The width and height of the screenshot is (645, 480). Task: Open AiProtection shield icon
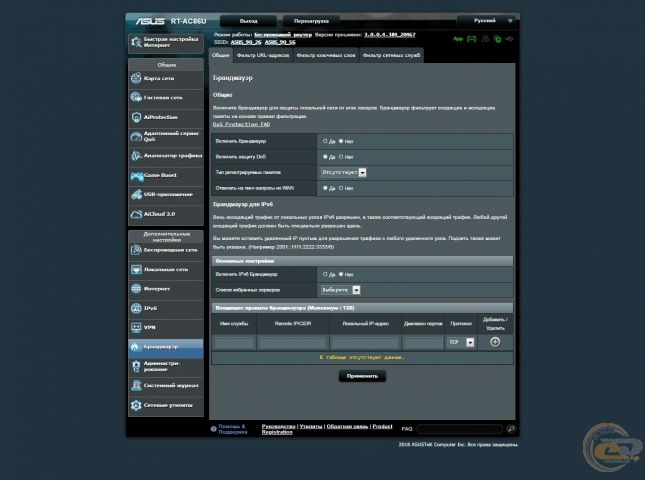(136, 117)
